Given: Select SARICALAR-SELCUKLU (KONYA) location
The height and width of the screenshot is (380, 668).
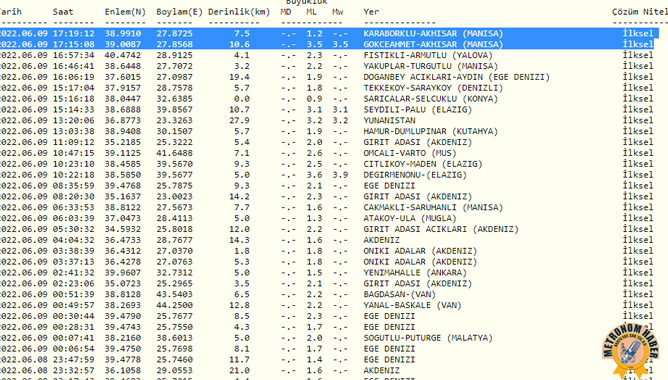Looking at the screenshot, I should [x=430, y=99].
